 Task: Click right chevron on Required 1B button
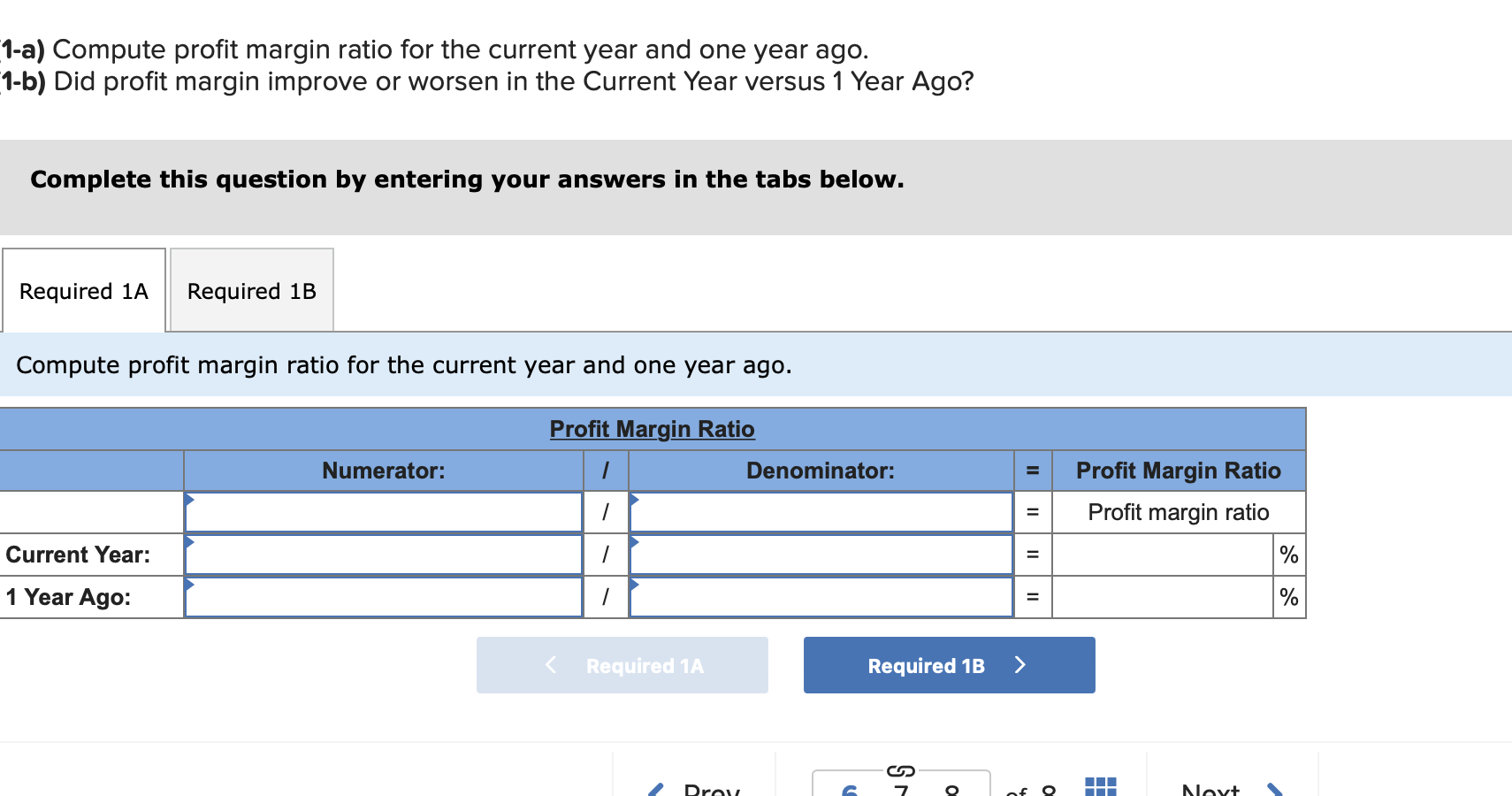[1019, 665]
